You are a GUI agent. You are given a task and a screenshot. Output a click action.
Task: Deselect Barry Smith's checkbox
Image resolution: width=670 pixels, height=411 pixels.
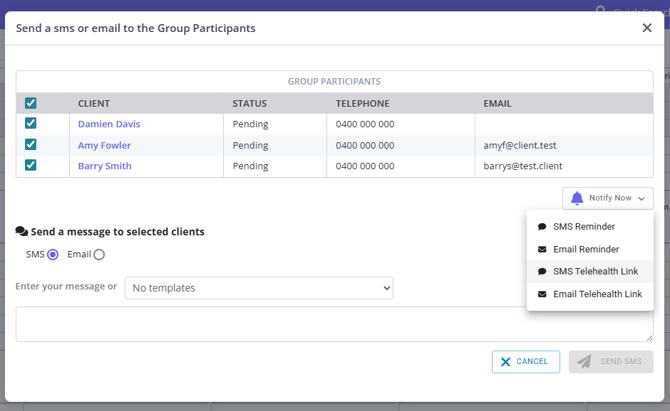(31, 166)
